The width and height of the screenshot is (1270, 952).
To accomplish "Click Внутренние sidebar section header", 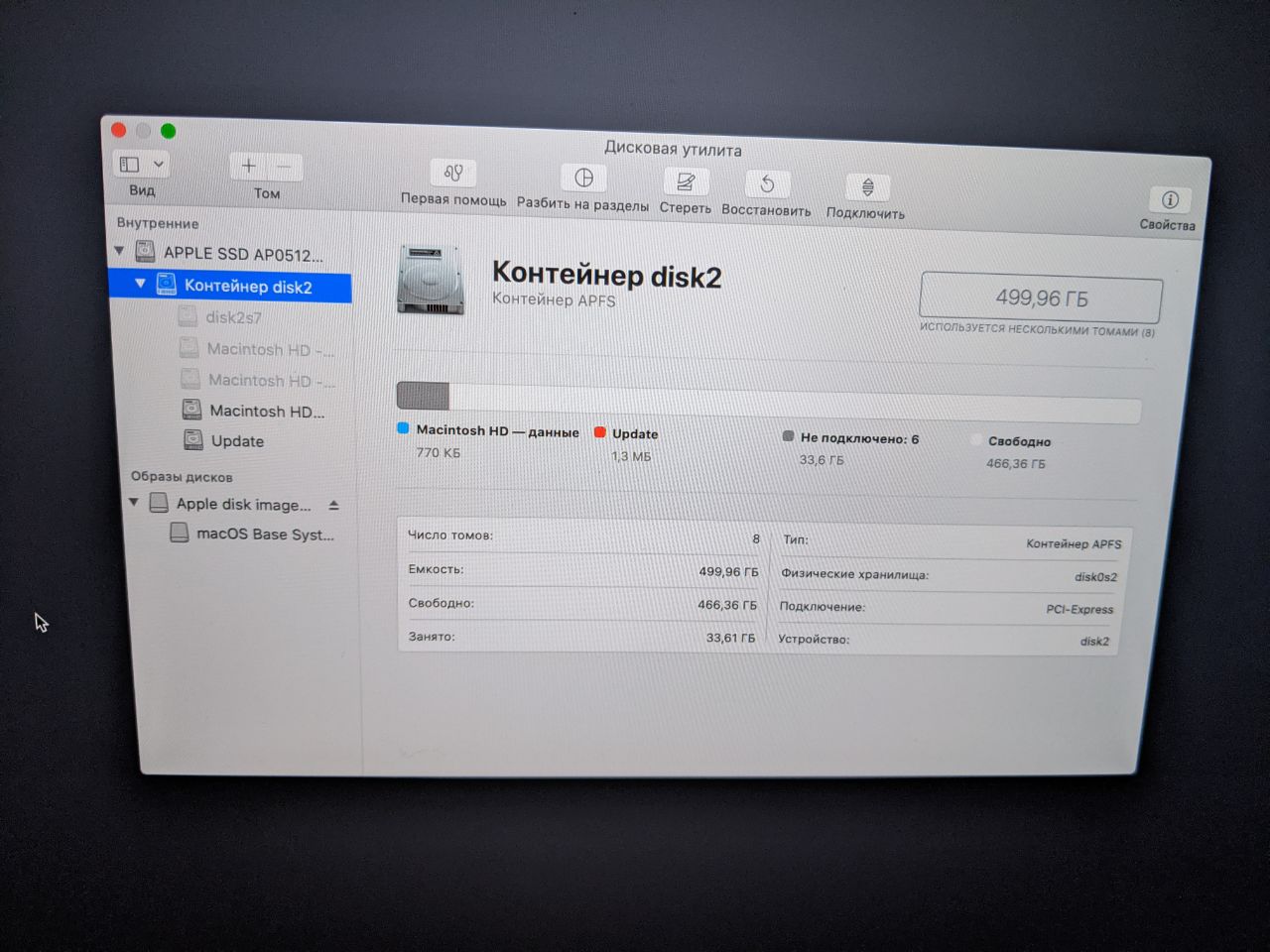I will (x=158, y=223).
